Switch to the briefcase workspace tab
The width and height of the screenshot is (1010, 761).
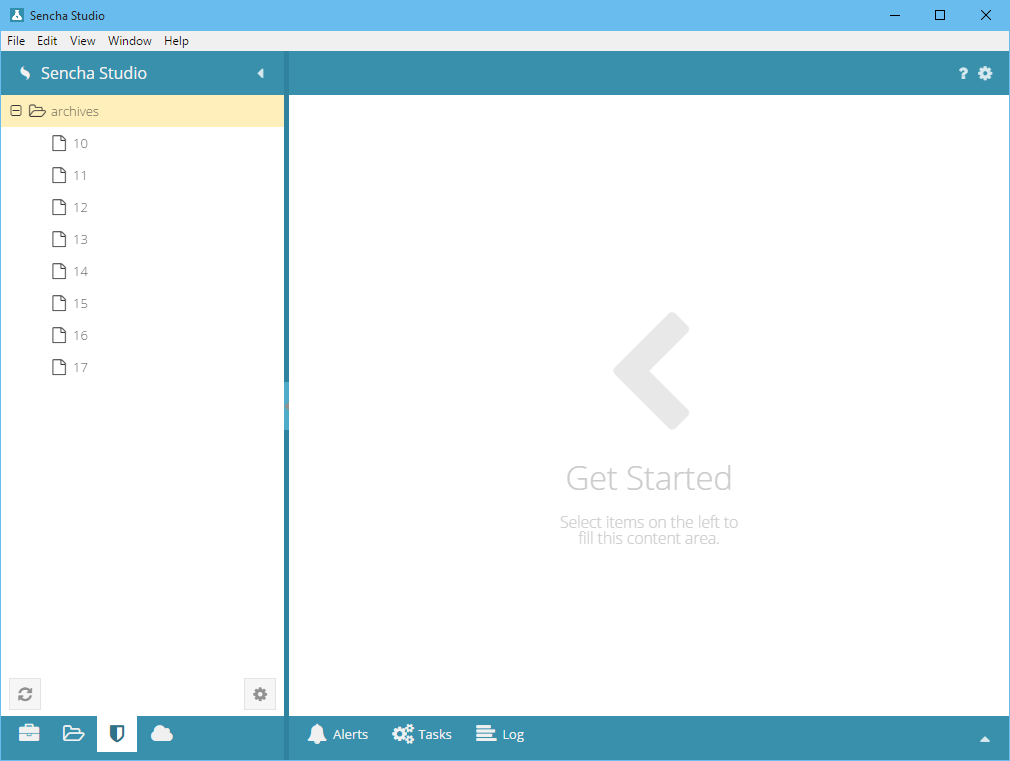pos(29,733)
